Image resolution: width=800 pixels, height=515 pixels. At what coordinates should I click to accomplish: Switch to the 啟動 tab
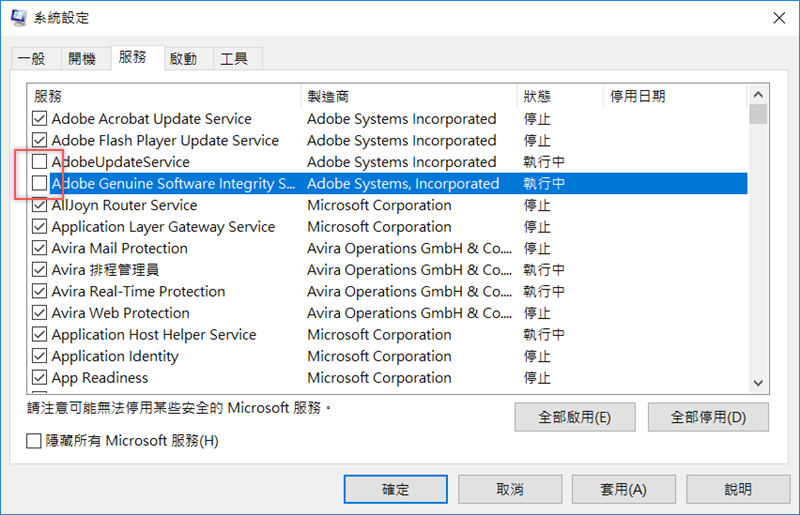point(183,59)
